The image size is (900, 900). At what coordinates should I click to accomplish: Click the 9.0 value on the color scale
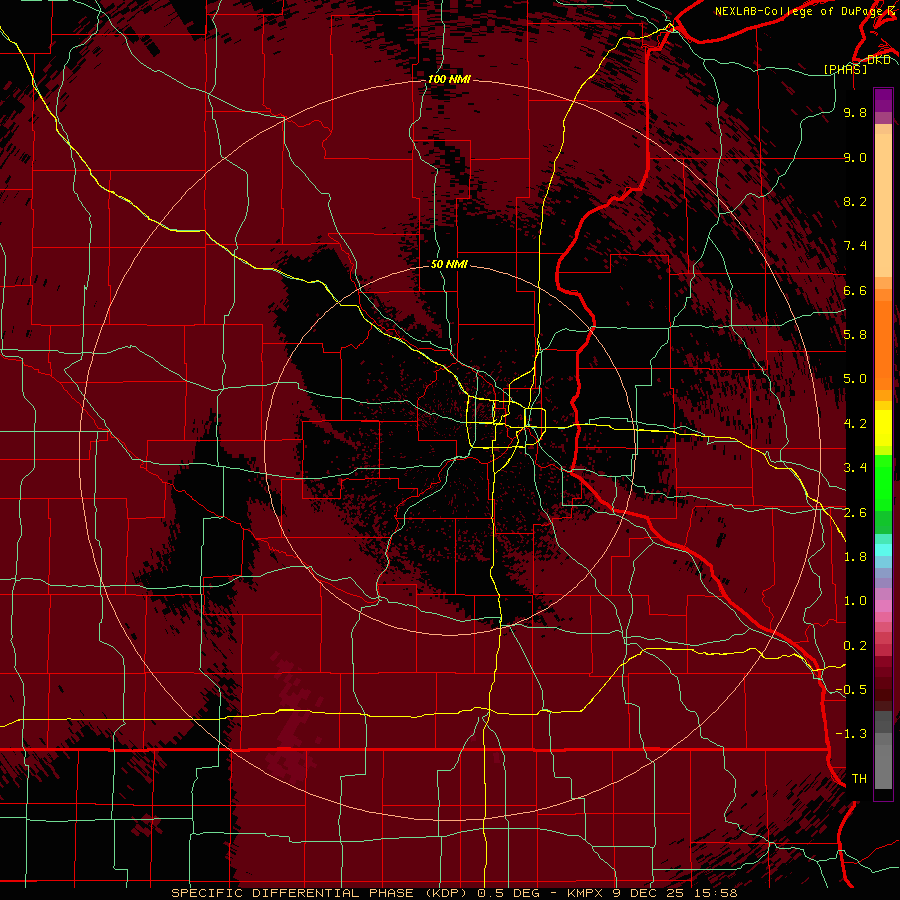[x=855, y=157]
